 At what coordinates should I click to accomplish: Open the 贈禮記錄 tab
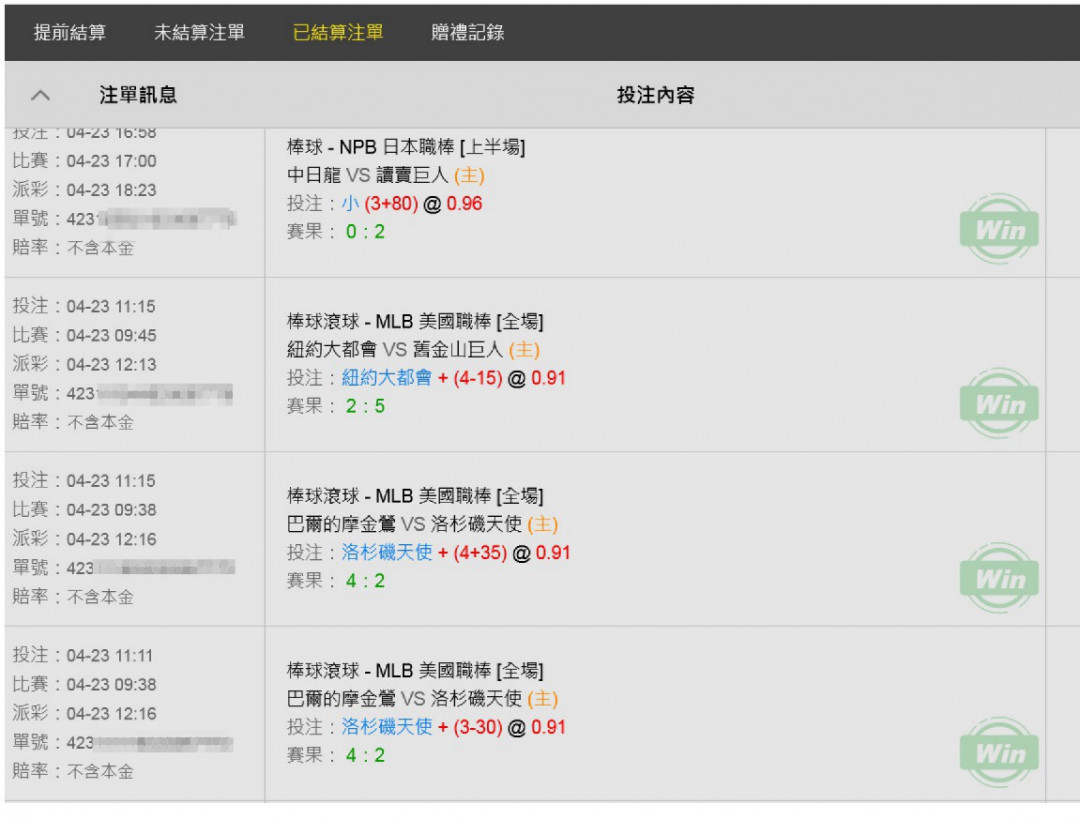[468, 32]
